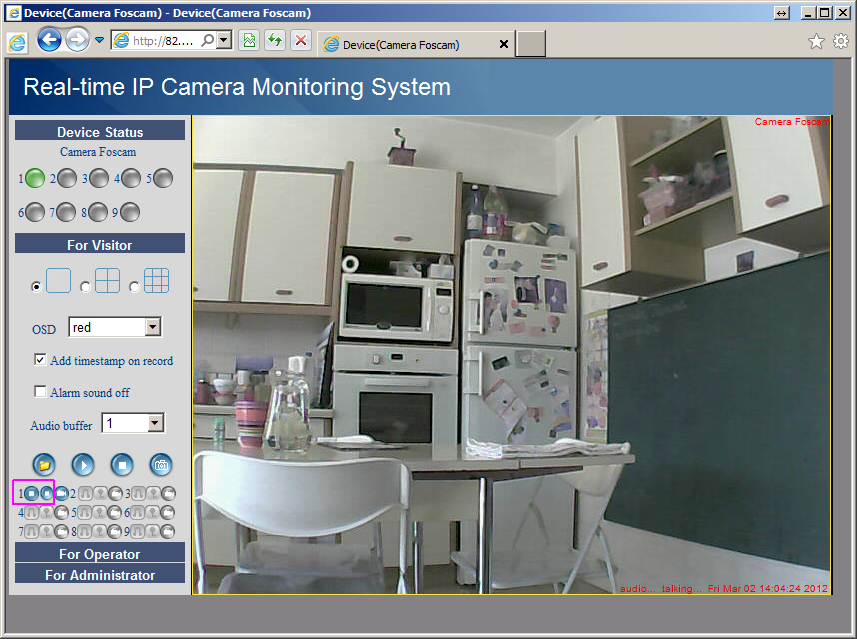857x639 pixels.
Task: Click the device 5 status indicator
Action: coord(163,178)
